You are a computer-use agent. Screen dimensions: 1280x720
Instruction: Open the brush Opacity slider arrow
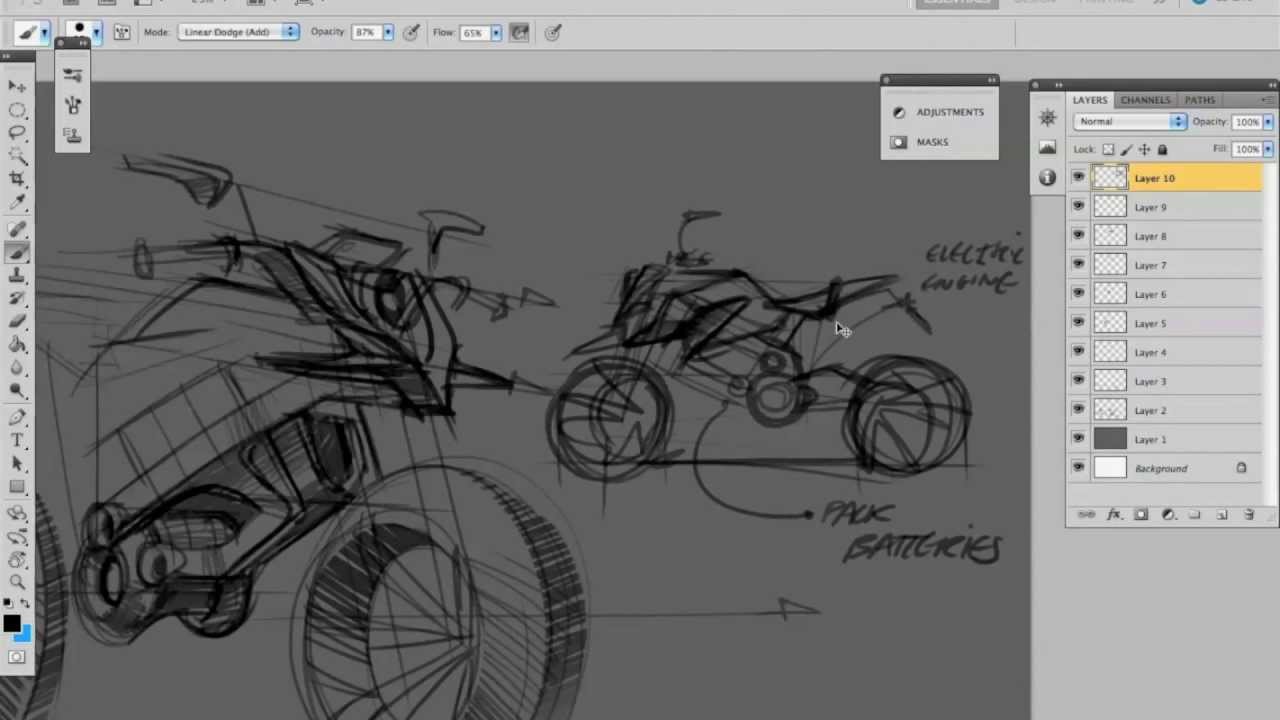(388, 32)
